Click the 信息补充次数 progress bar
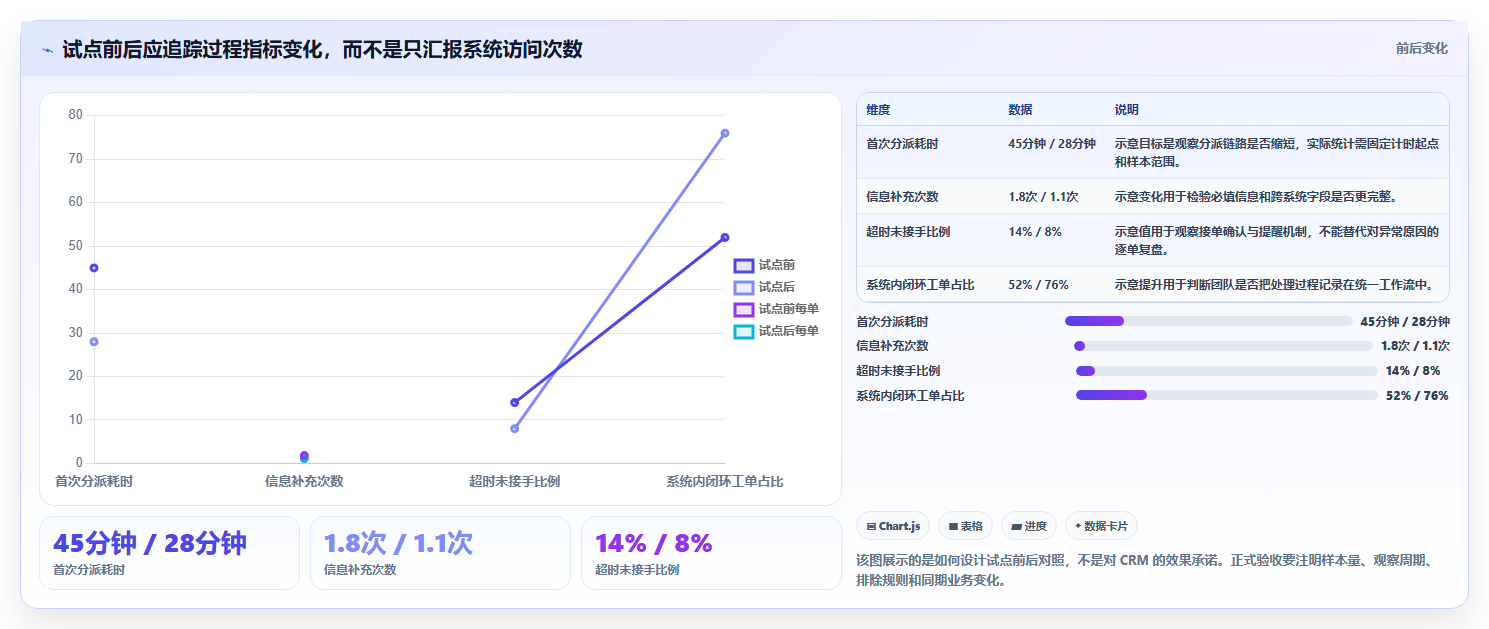 [1223, 346]
